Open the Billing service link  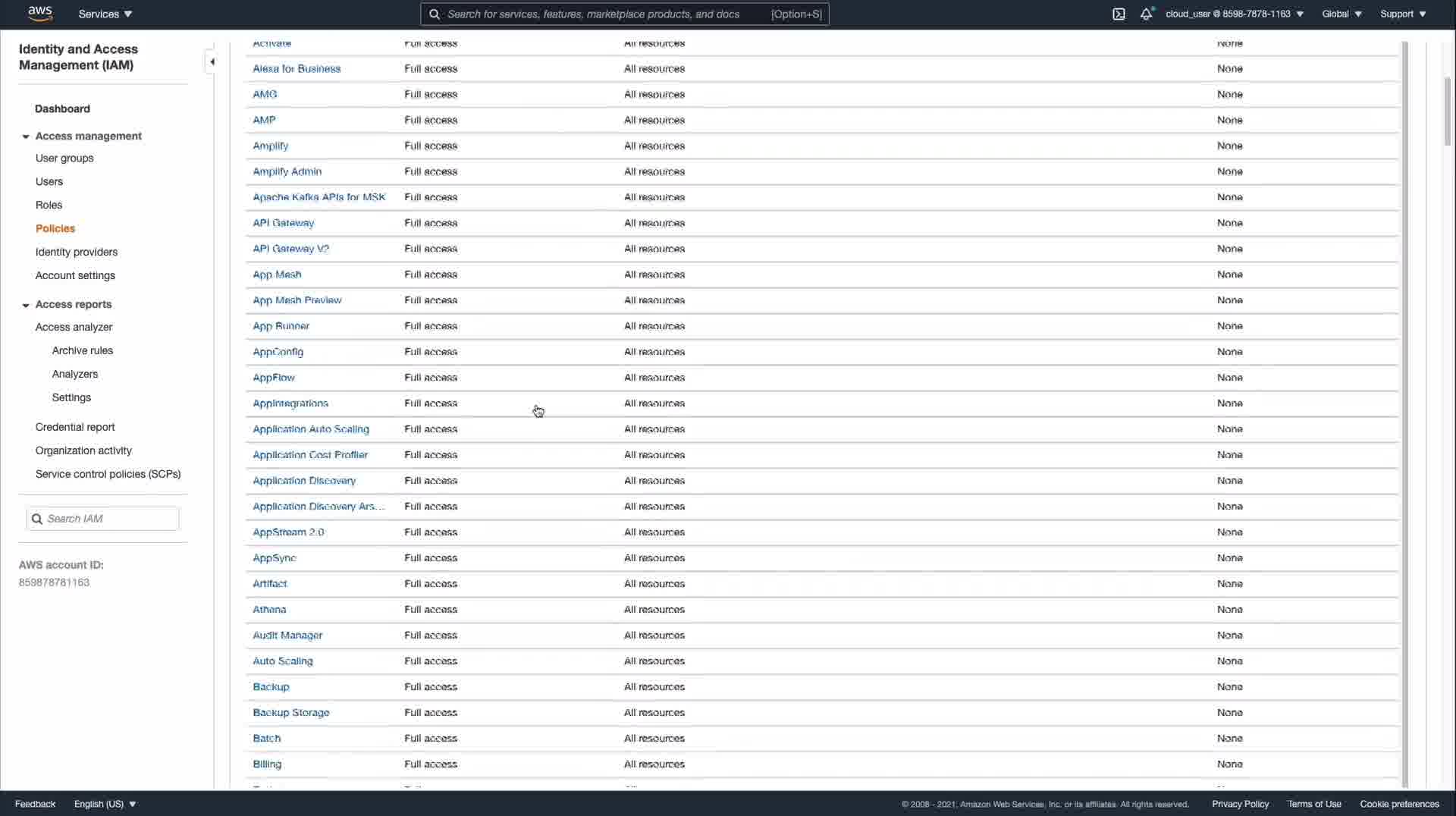pyautogui.click(x=267, y=764)
